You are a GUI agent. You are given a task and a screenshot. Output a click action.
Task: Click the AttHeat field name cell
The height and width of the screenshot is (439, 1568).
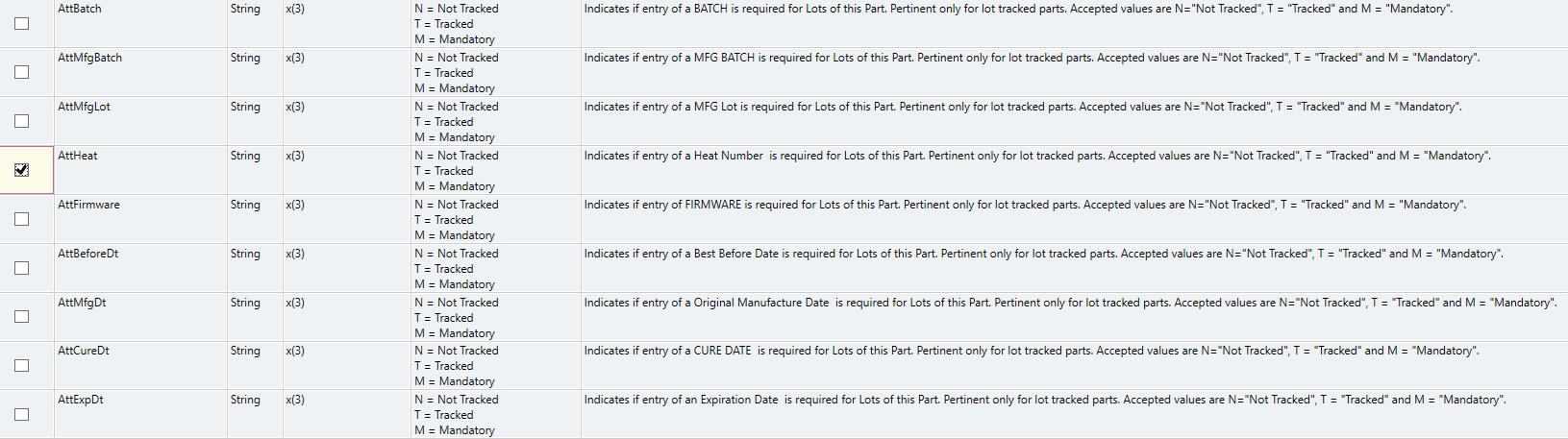pos(78,156)
